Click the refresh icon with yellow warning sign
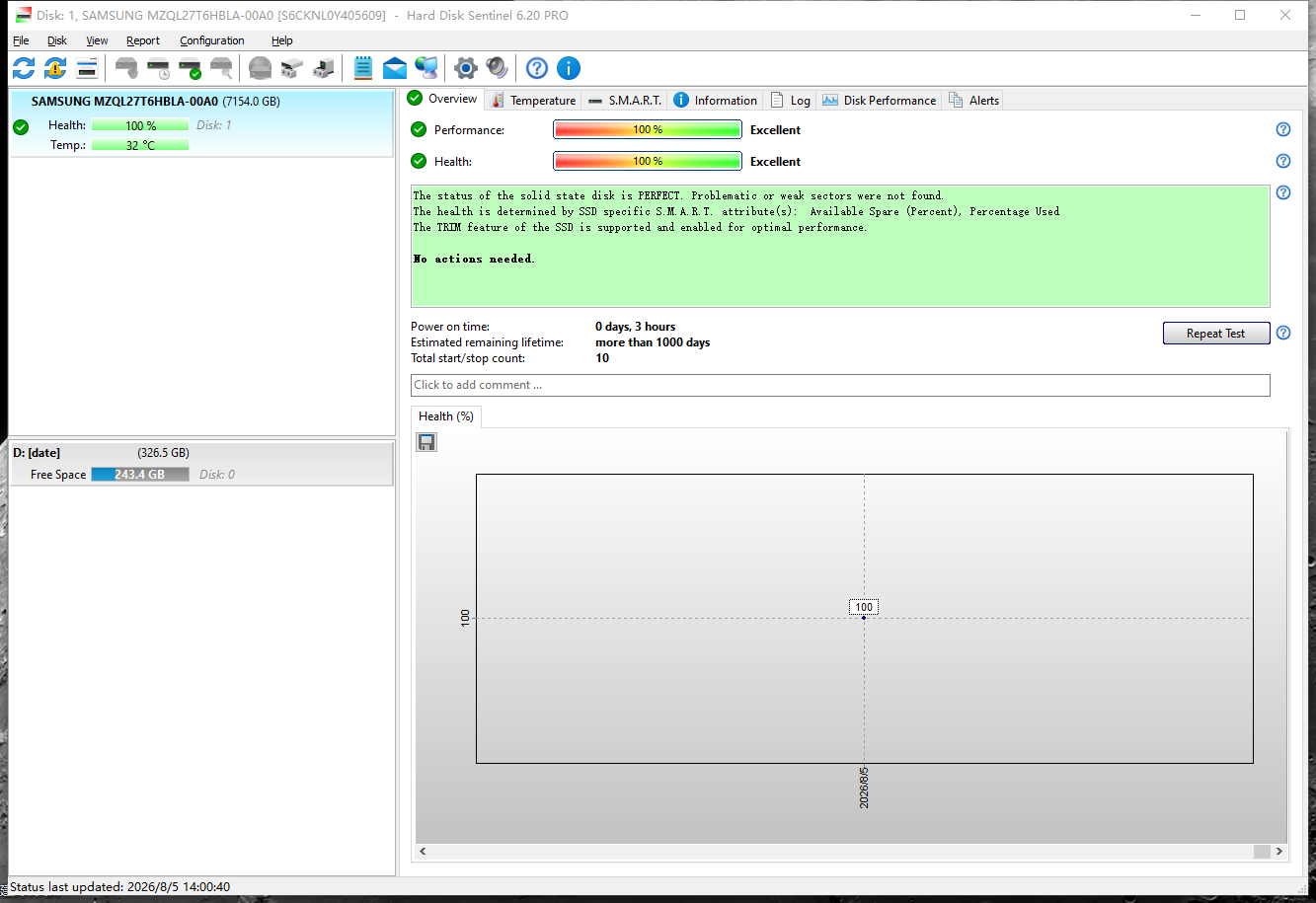 [55, 68]
